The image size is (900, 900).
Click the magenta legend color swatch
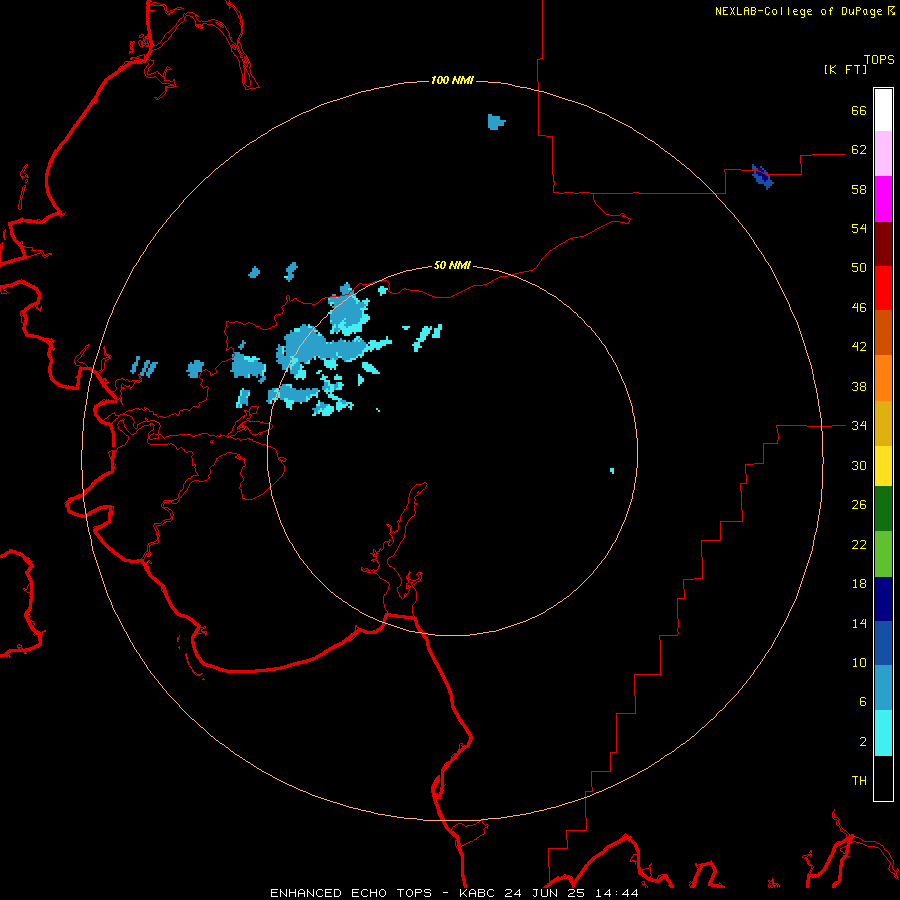883,199
